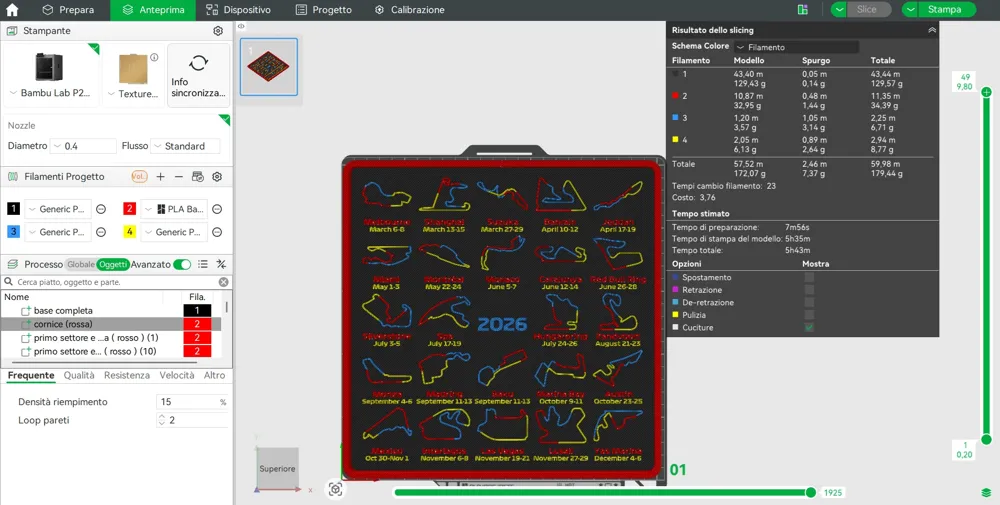Click edit icon for filament 4
The image size is (1000, 505).
click(217, 232)
